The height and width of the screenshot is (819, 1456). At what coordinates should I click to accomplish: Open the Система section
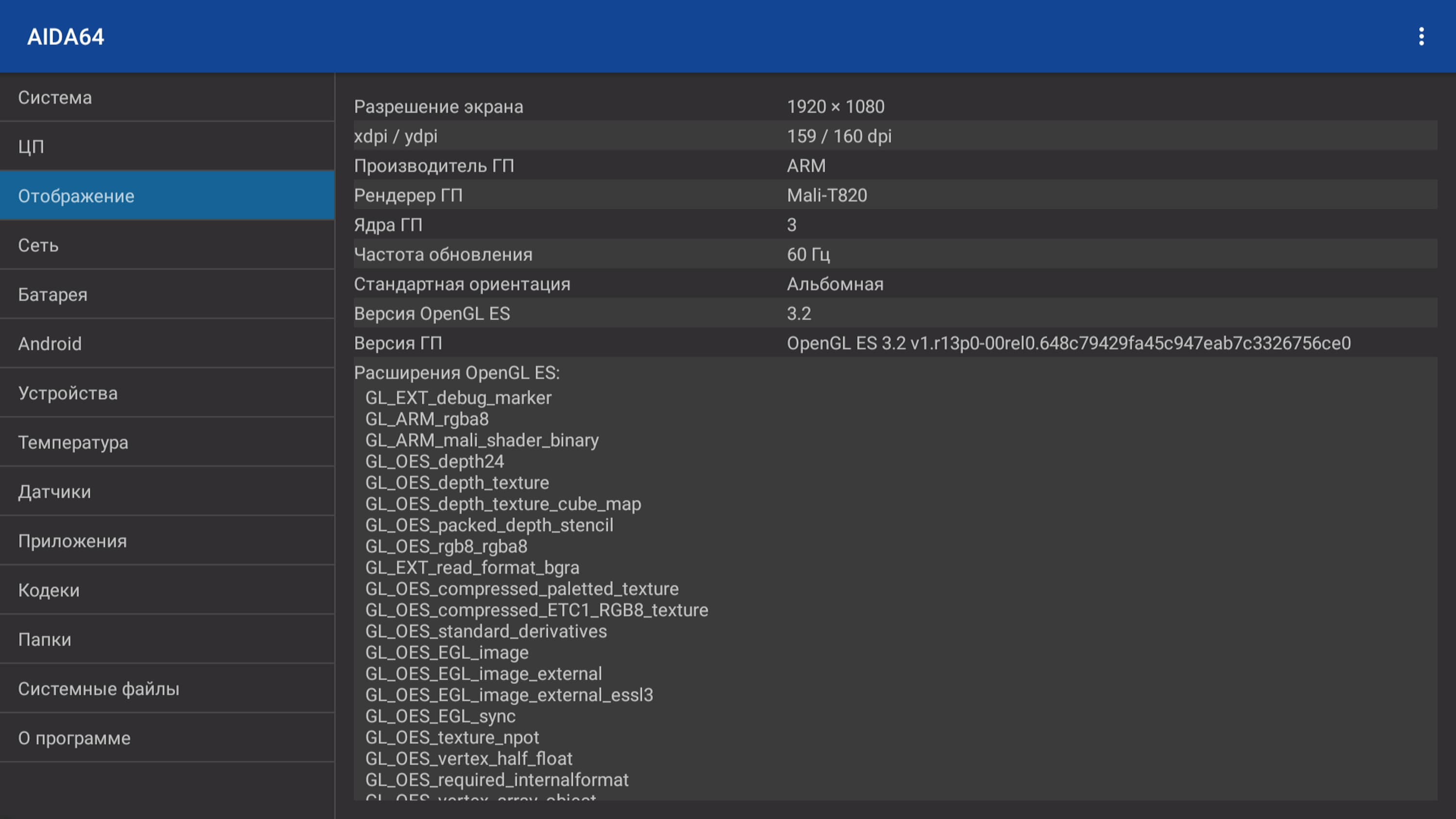[x=167, y=97]
